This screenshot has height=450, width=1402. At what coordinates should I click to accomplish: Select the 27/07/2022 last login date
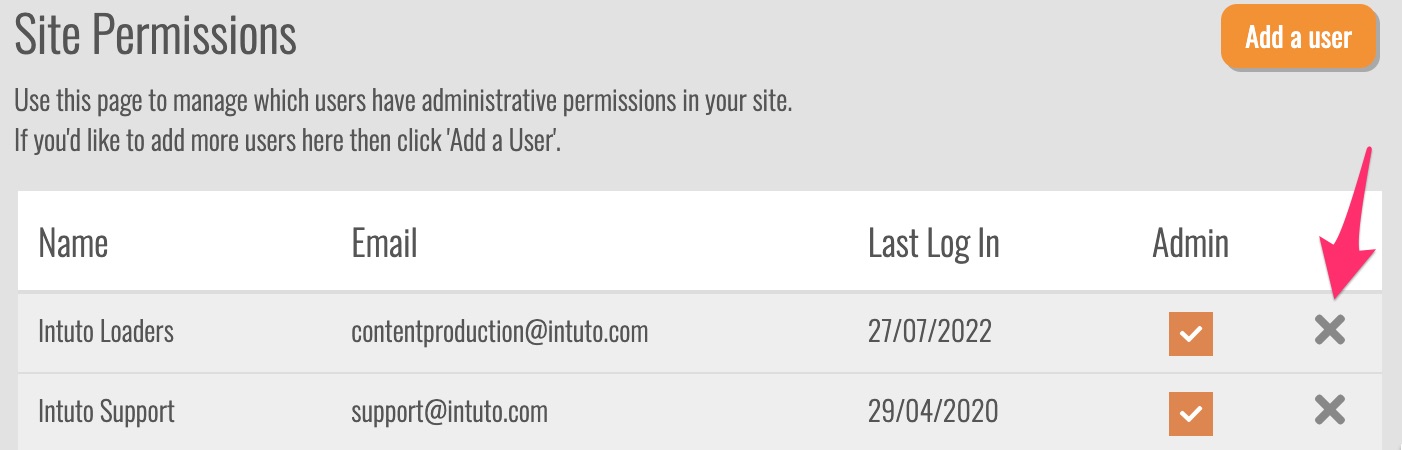click(929, 332)
